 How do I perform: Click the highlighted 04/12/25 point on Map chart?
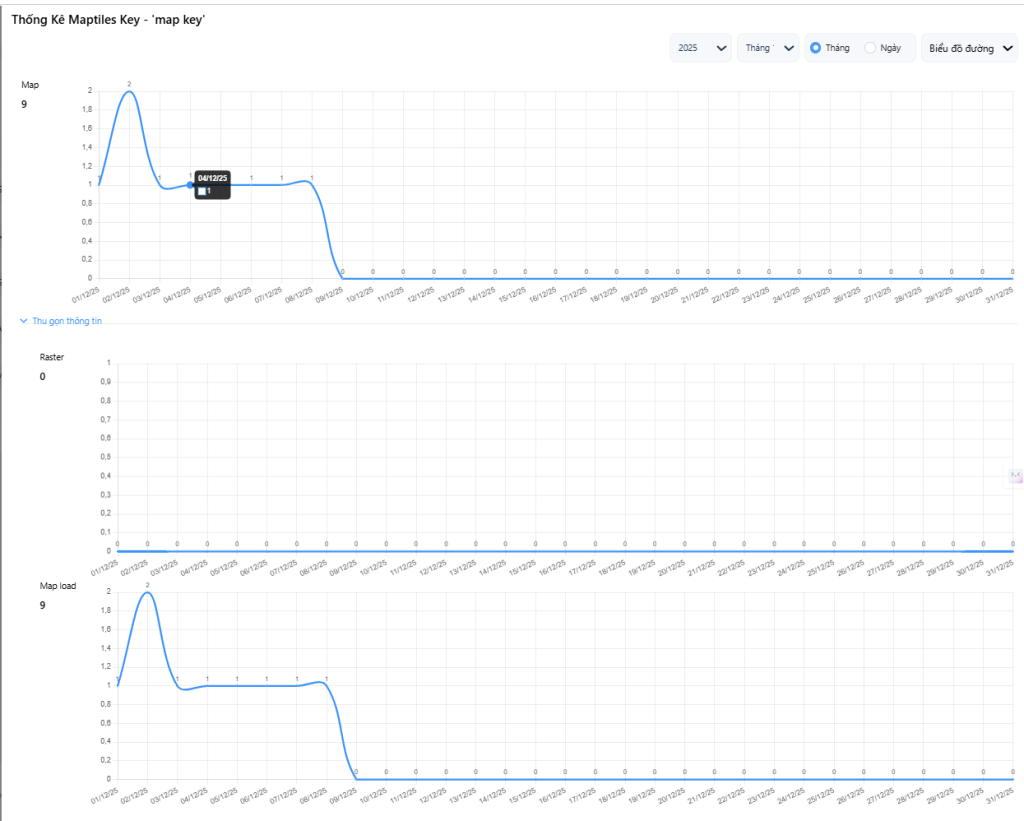tap(190, 185)
